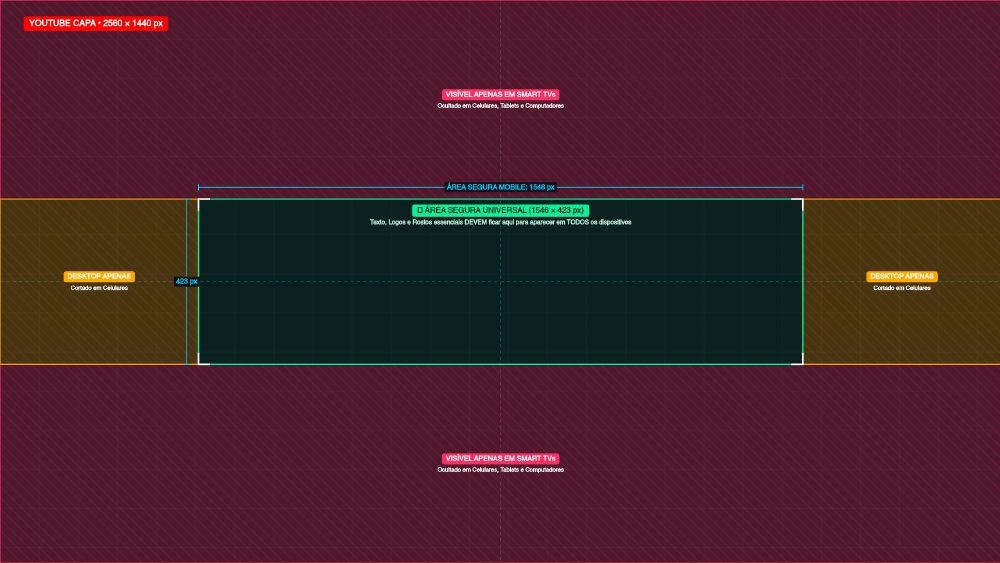The width and height of the screenshot is (1000, 563).
Task: Click the "Texto, Logos e Rostos essenciais DEVEM ficar aqui" caption
Action: (500, 223)
